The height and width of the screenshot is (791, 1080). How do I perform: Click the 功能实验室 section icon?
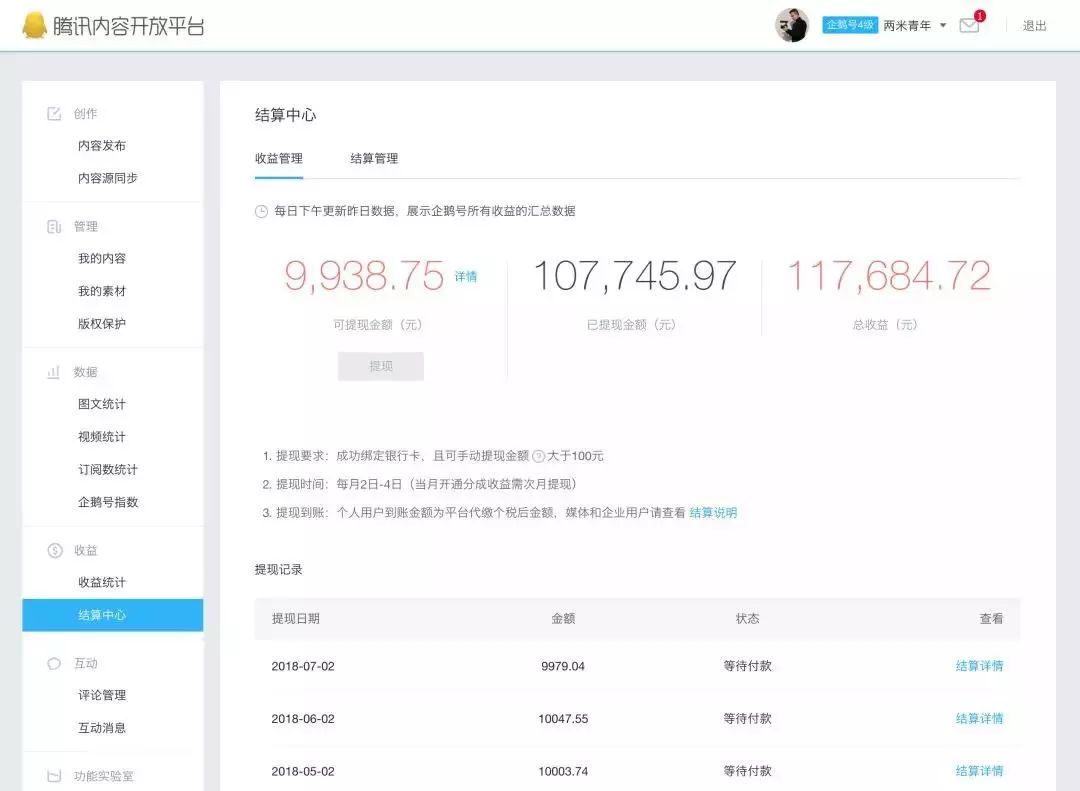tap(54, 777)
